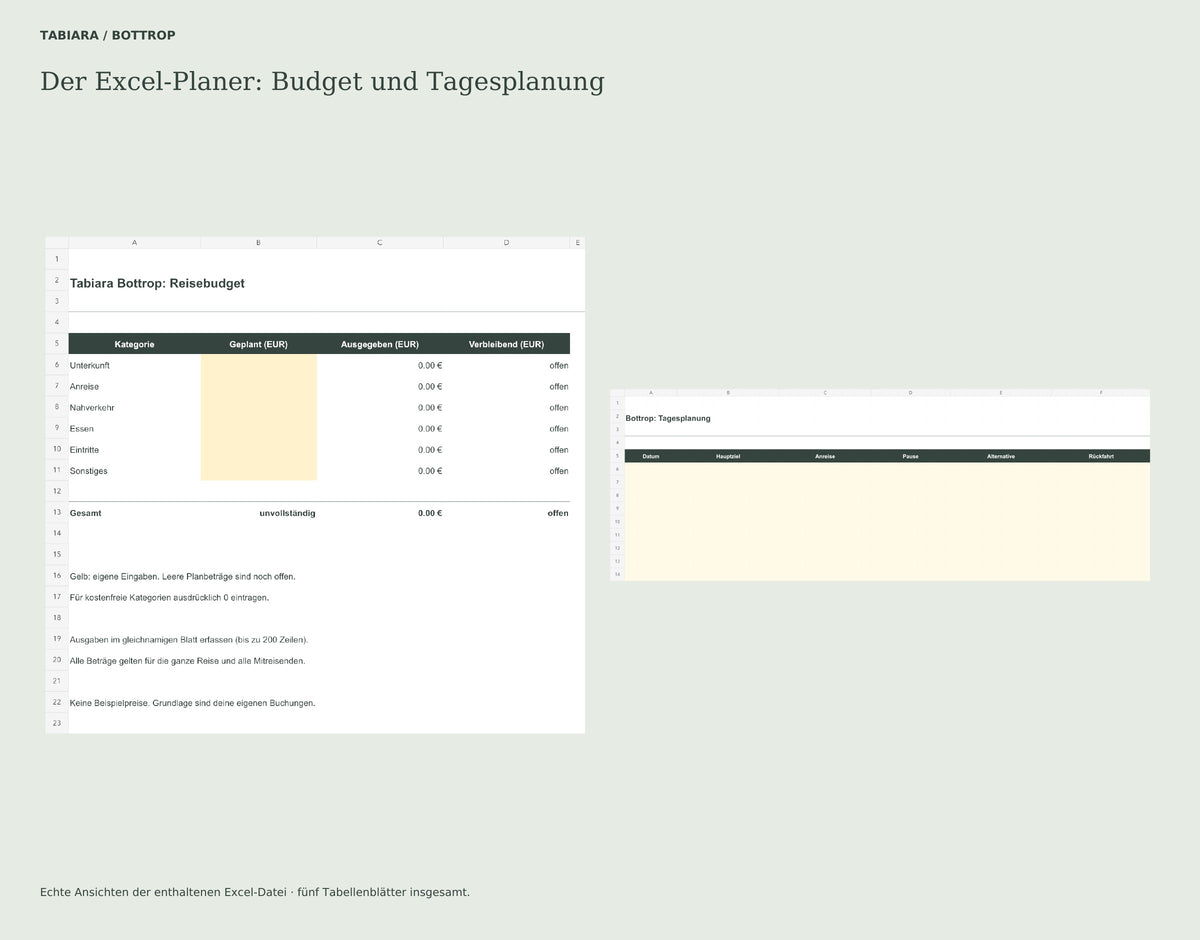The image size is (1200, 940).
Task: Click yellow planned-amount cell for Unterkunft
Action: coord(258,365)
